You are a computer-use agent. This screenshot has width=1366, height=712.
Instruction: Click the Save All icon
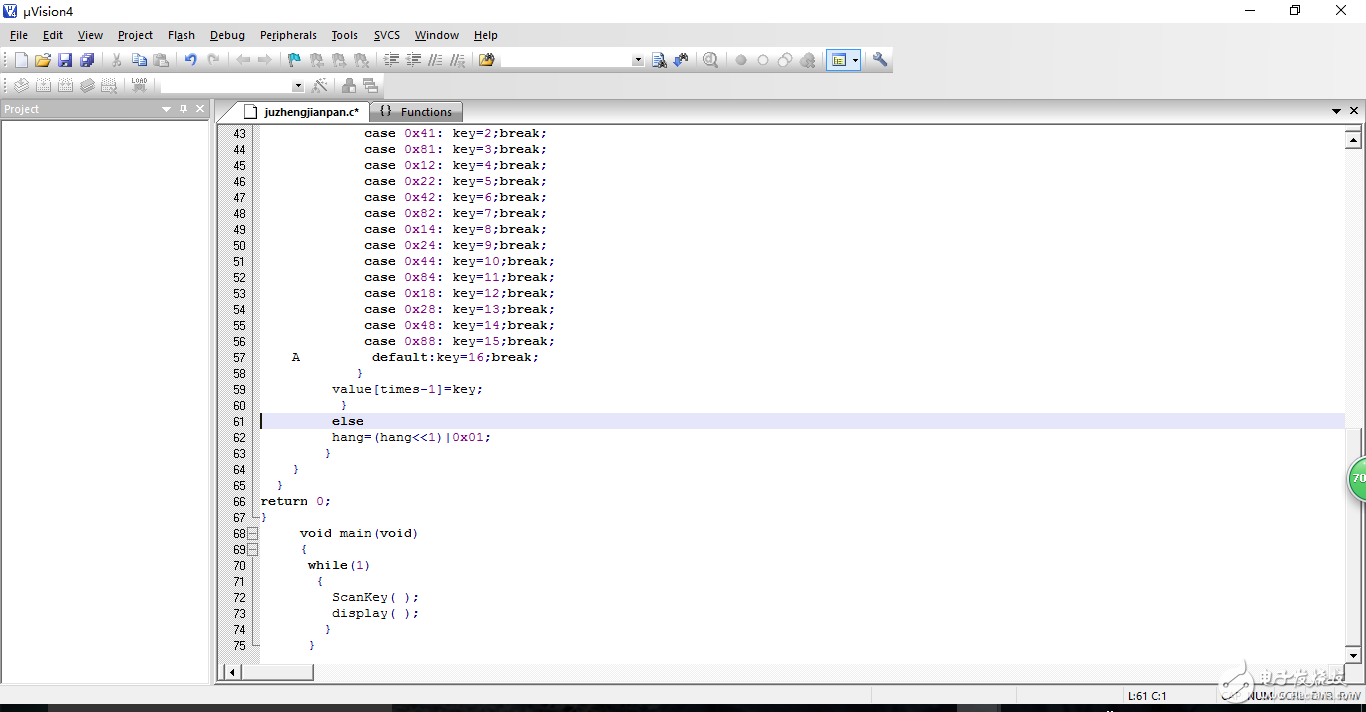coord(87,60)
